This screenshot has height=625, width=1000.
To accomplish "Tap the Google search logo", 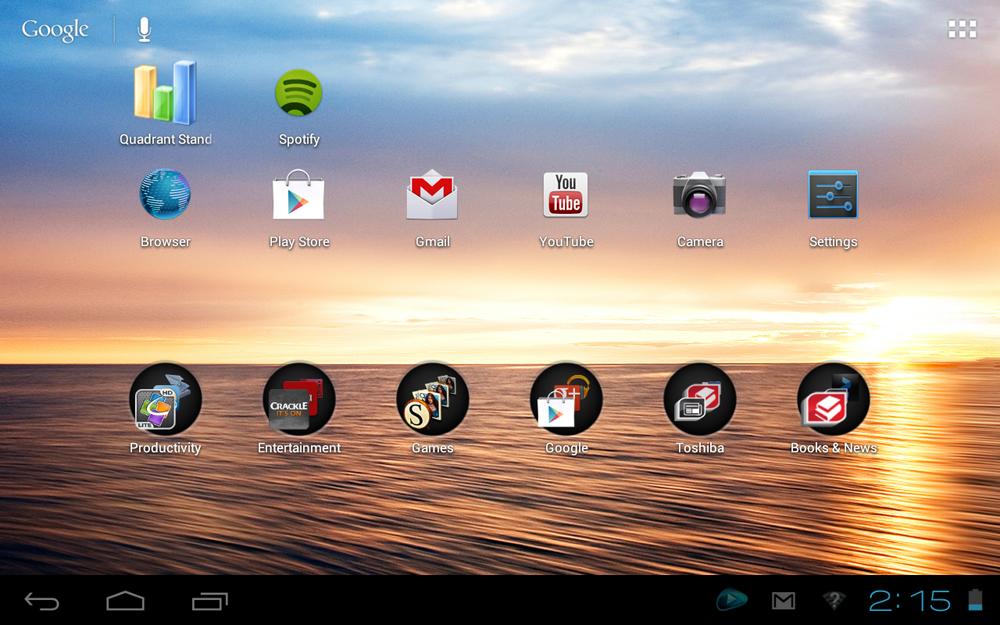I will (55, 30).
